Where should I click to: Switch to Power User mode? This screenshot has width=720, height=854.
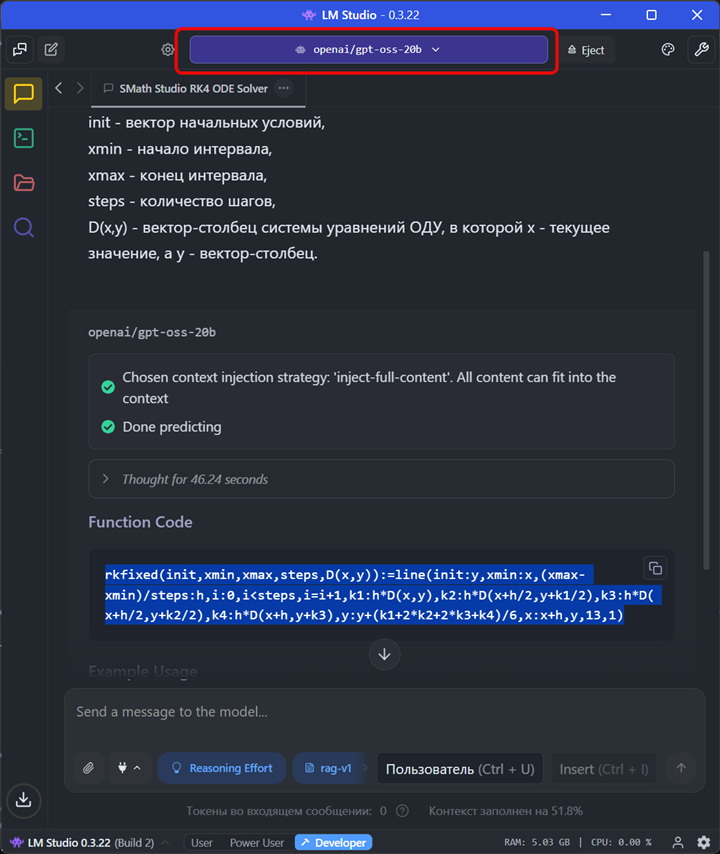point(257,843)
